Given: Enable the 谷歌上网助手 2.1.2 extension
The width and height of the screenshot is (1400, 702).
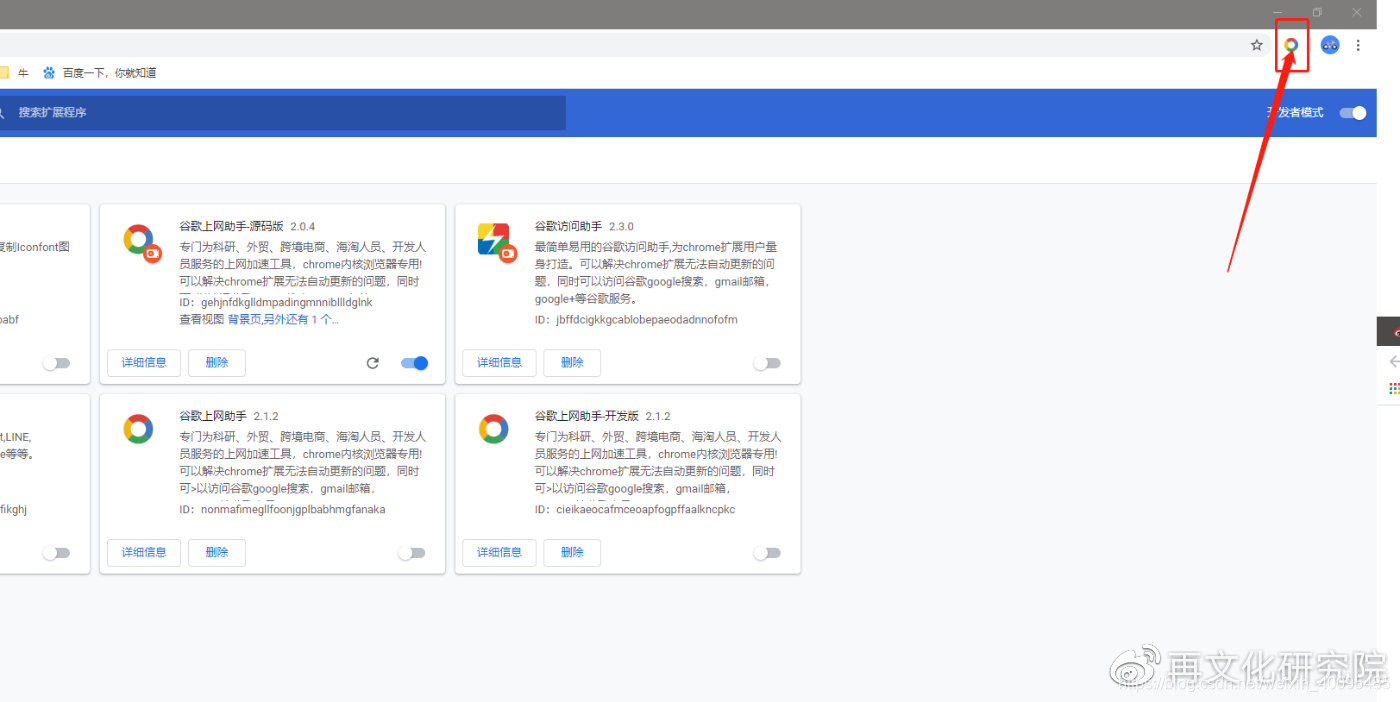Looking at the screenshot, I should pos(411,553).
